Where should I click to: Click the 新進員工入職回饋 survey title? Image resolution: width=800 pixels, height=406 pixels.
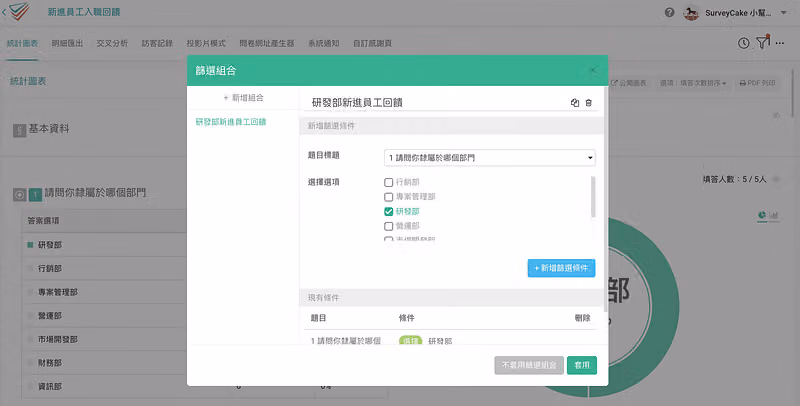[84, 12]
